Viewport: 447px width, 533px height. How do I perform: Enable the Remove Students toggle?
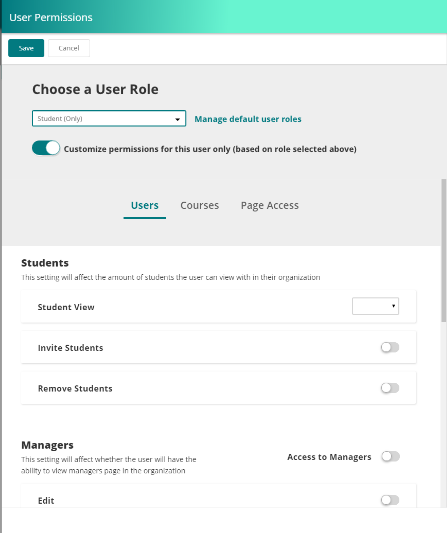pos(390,388)
